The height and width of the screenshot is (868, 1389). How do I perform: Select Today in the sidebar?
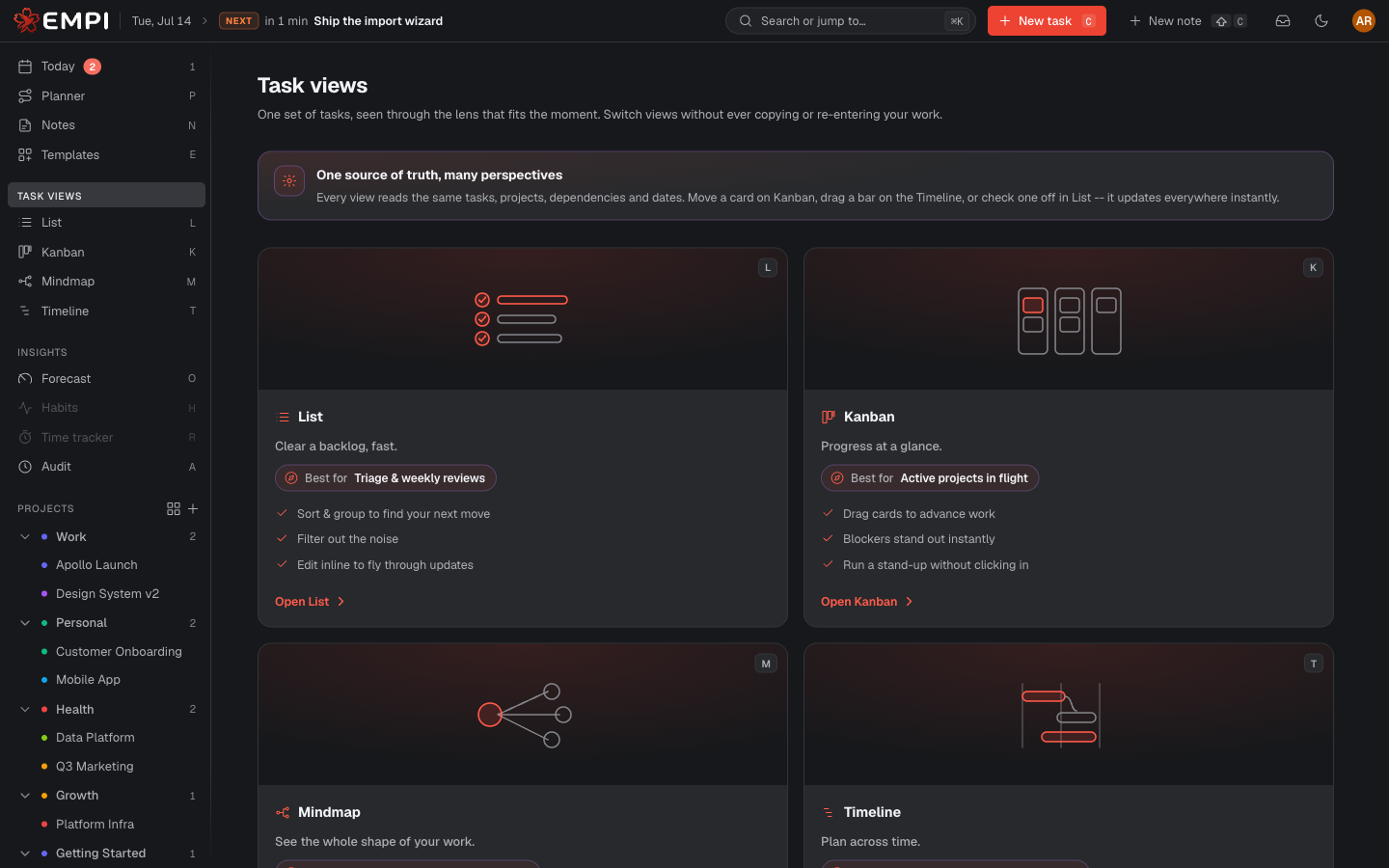point(106,67)
